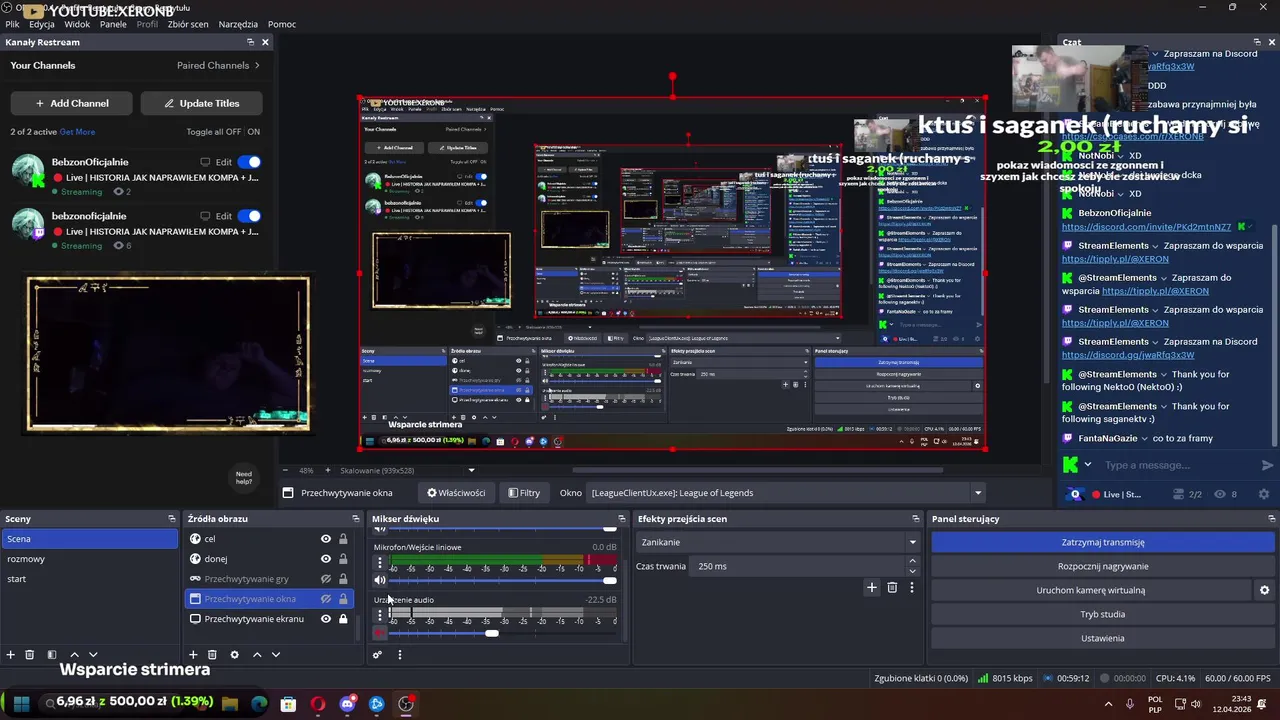
Task: Add a new source in Źródła obrazu
Action: 193,655
